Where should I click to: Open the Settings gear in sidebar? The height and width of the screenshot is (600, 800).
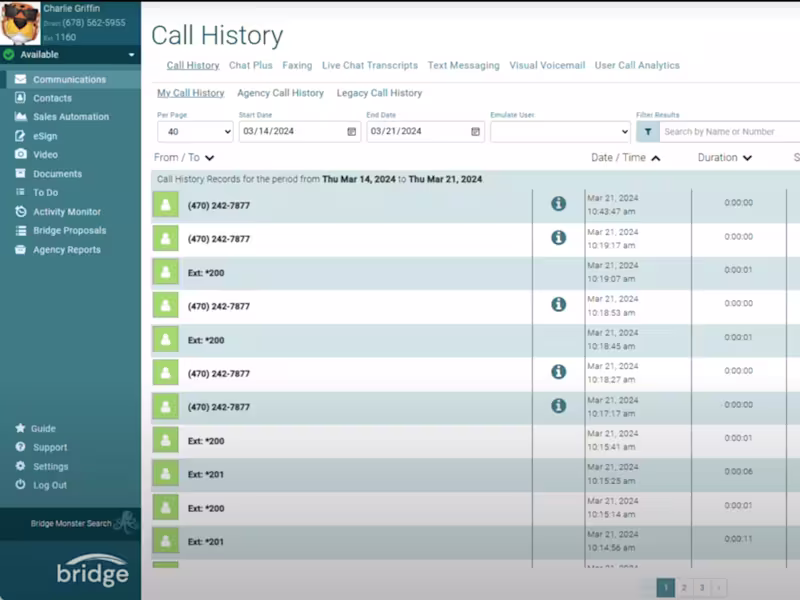click(20, 466)
